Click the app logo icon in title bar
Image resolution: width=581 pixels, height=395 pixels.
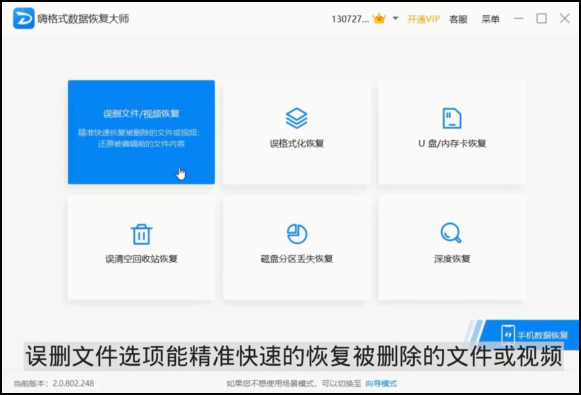pyautogui.click(x=24, y=18)
